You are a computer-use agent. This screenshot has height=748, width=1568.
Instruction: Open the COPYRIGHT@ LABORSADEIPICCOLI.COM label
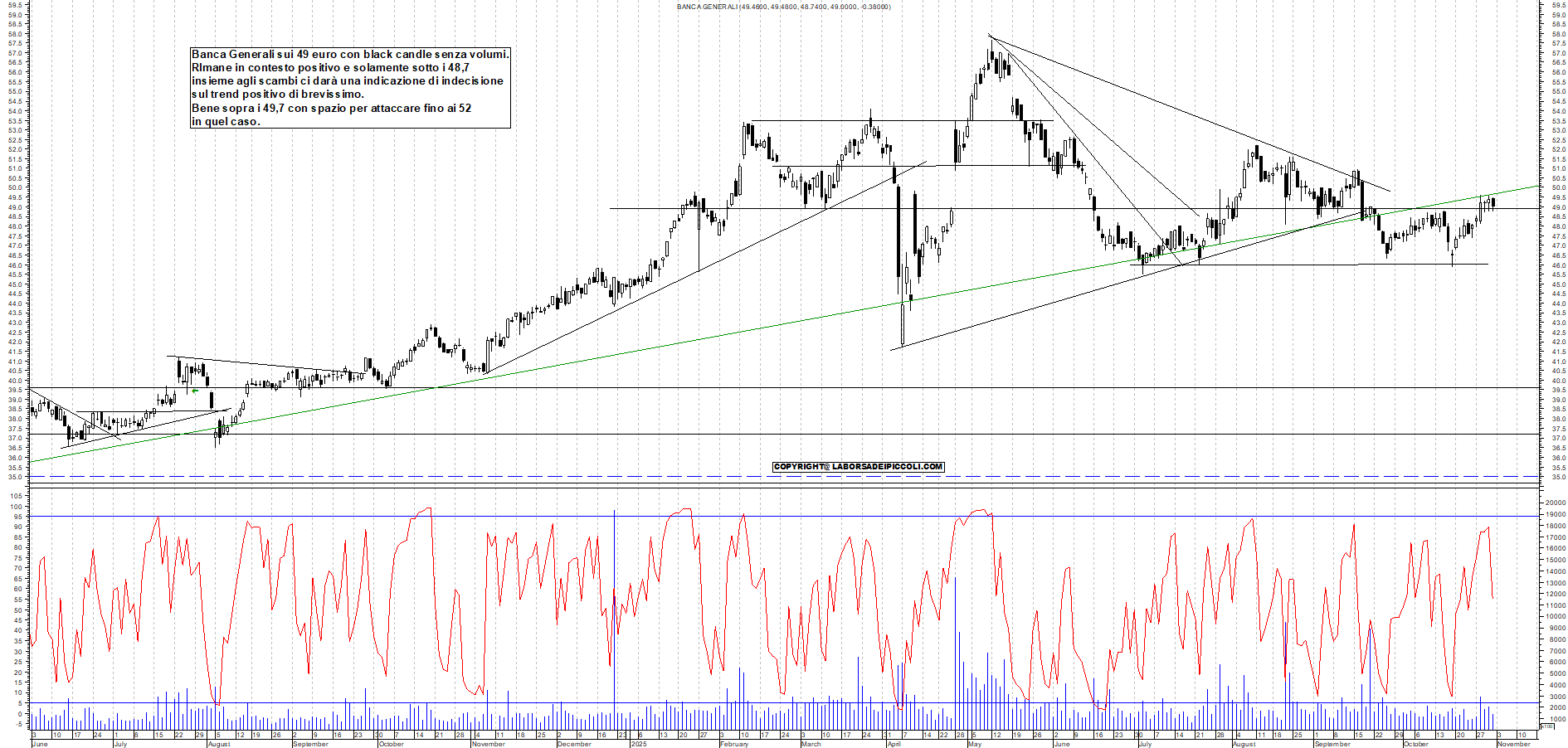click(857, 467)
